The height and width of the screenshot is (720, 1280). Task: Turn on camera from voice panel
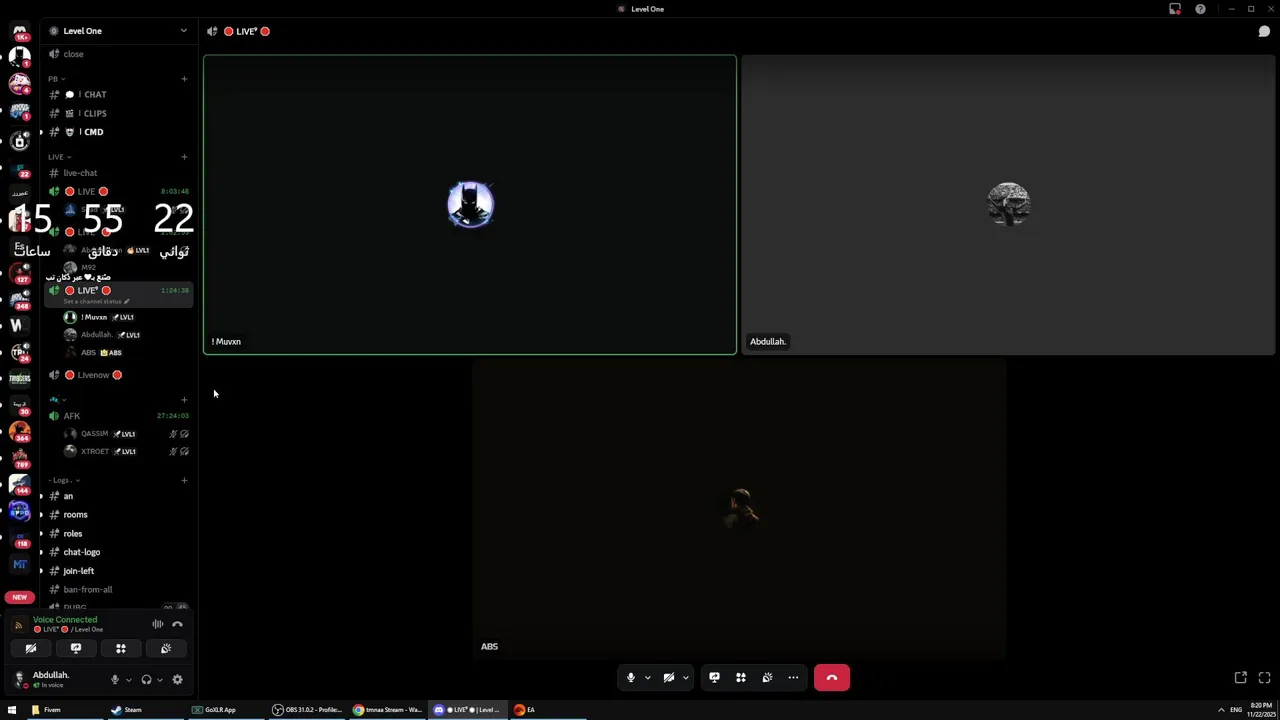pos(31,648)
